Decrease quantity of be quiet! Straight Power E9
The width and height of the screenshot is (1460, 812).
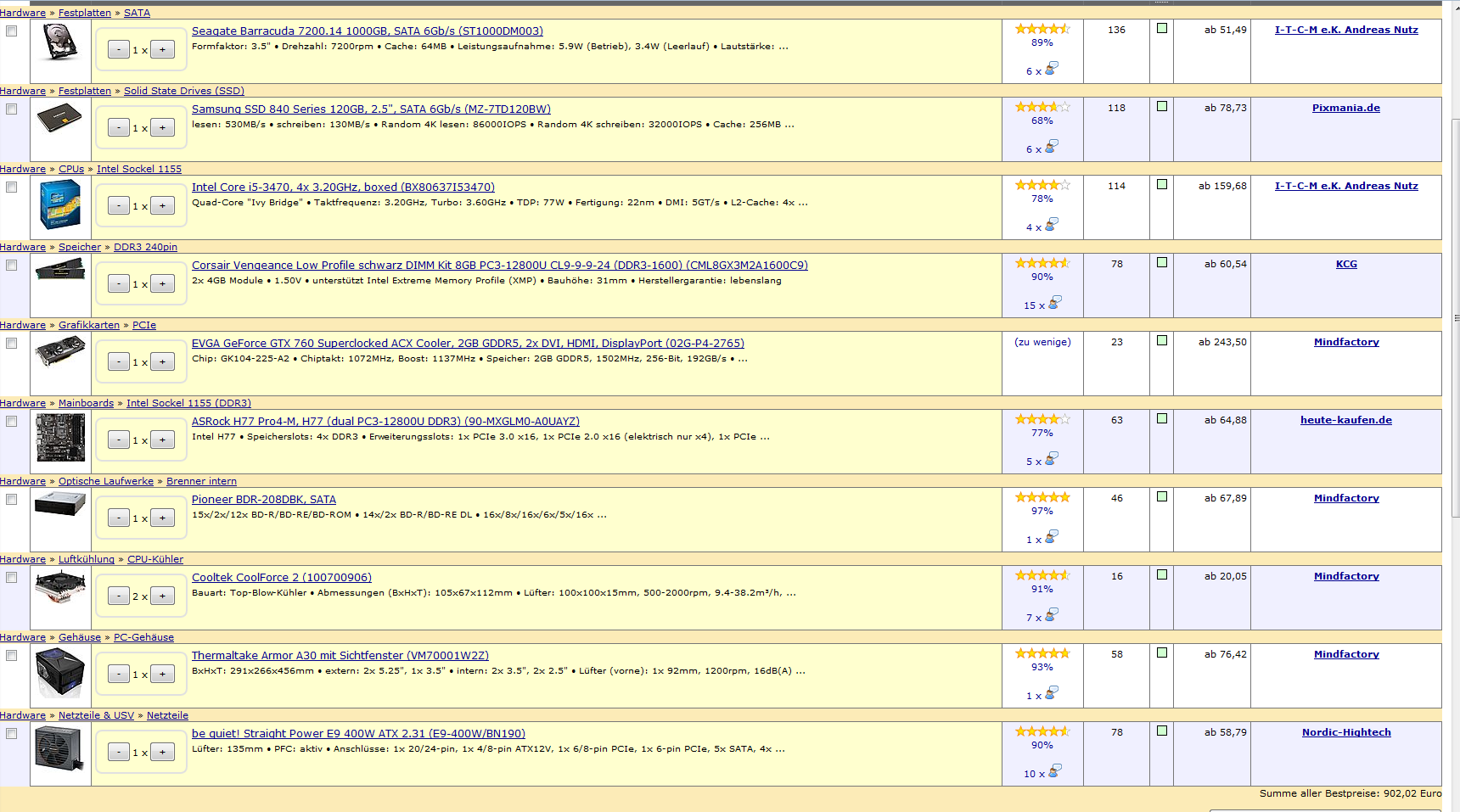point(119,752)
